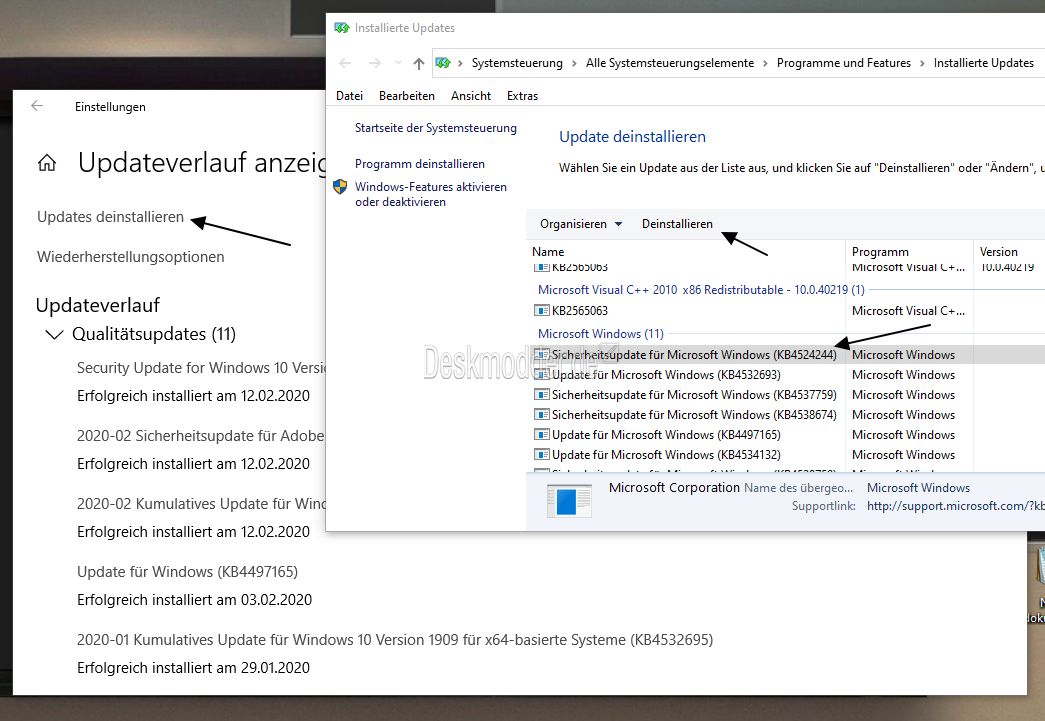
Task: Click Microsoft Windows program cell for KB4534132
Action: 903,455
